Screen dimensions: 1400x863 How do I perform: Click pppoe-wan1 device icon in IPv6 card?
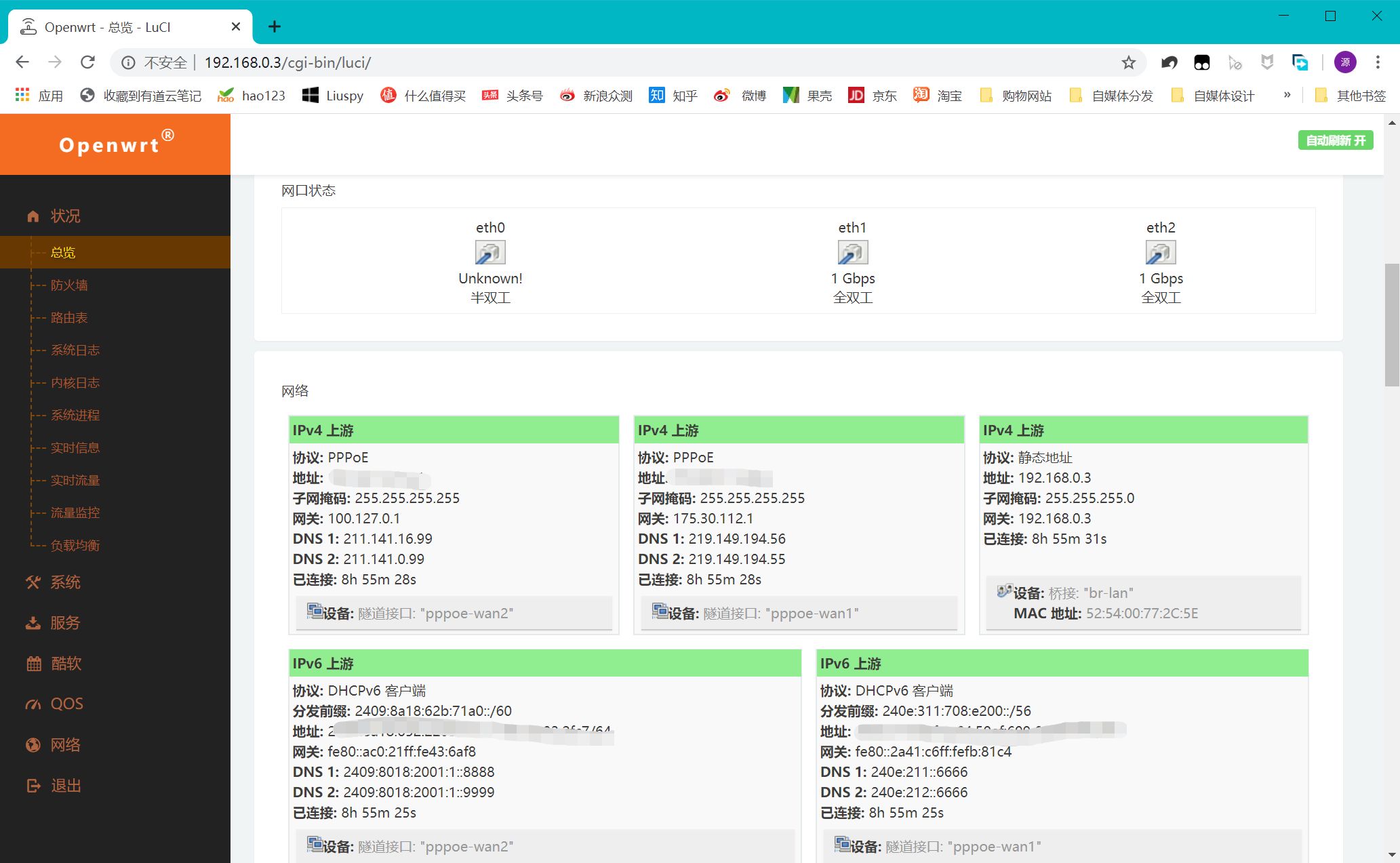(842, 845)
